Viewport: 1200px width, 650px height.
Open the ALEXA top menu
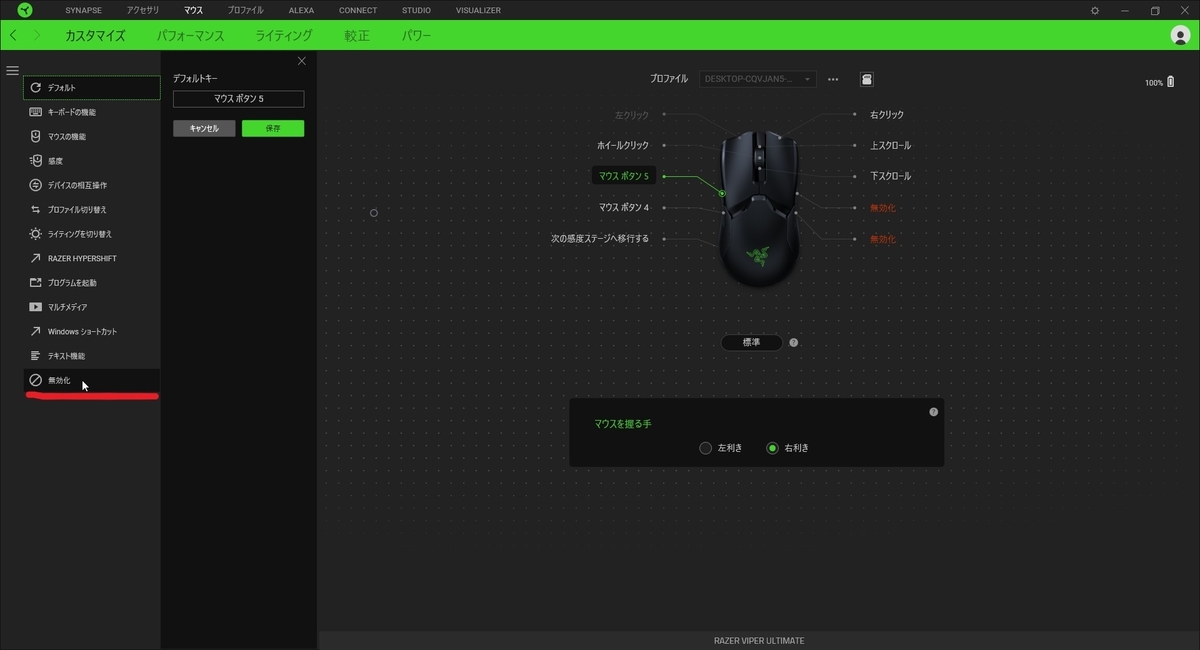click(x=301, y=10)
